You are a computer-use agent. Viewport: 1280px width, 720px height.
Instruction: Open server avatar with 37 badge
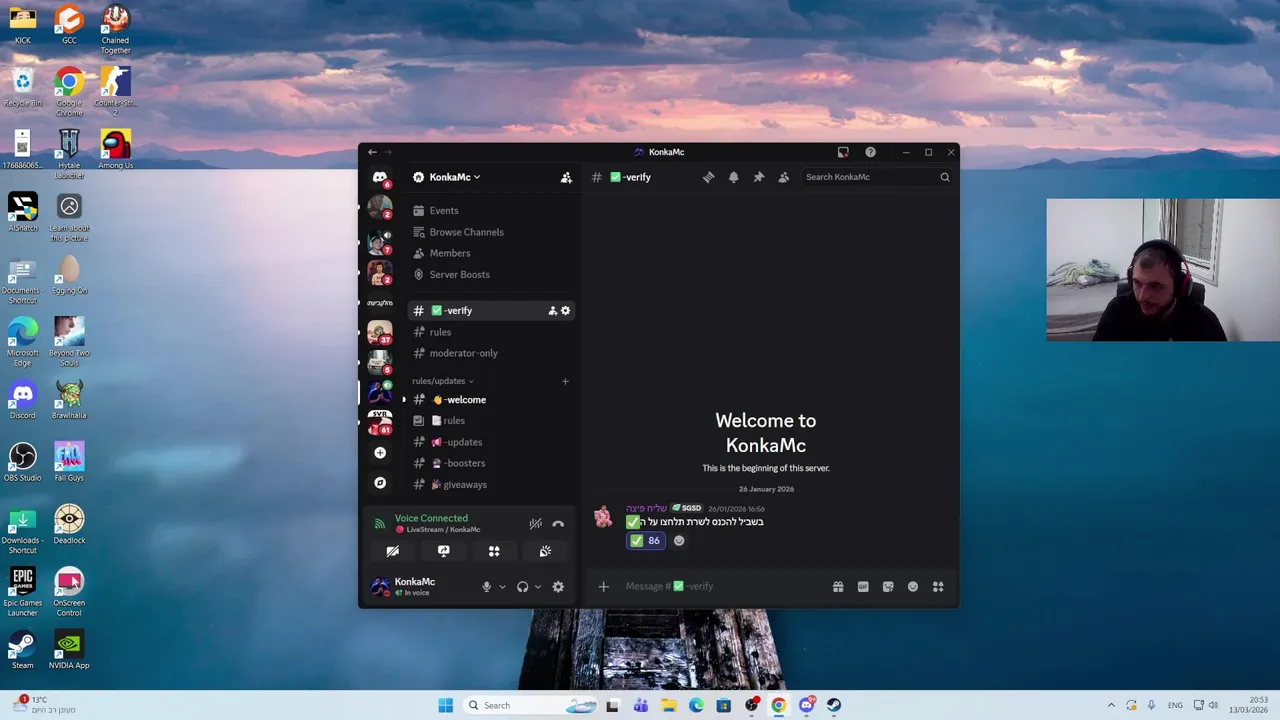coord(380,332)
